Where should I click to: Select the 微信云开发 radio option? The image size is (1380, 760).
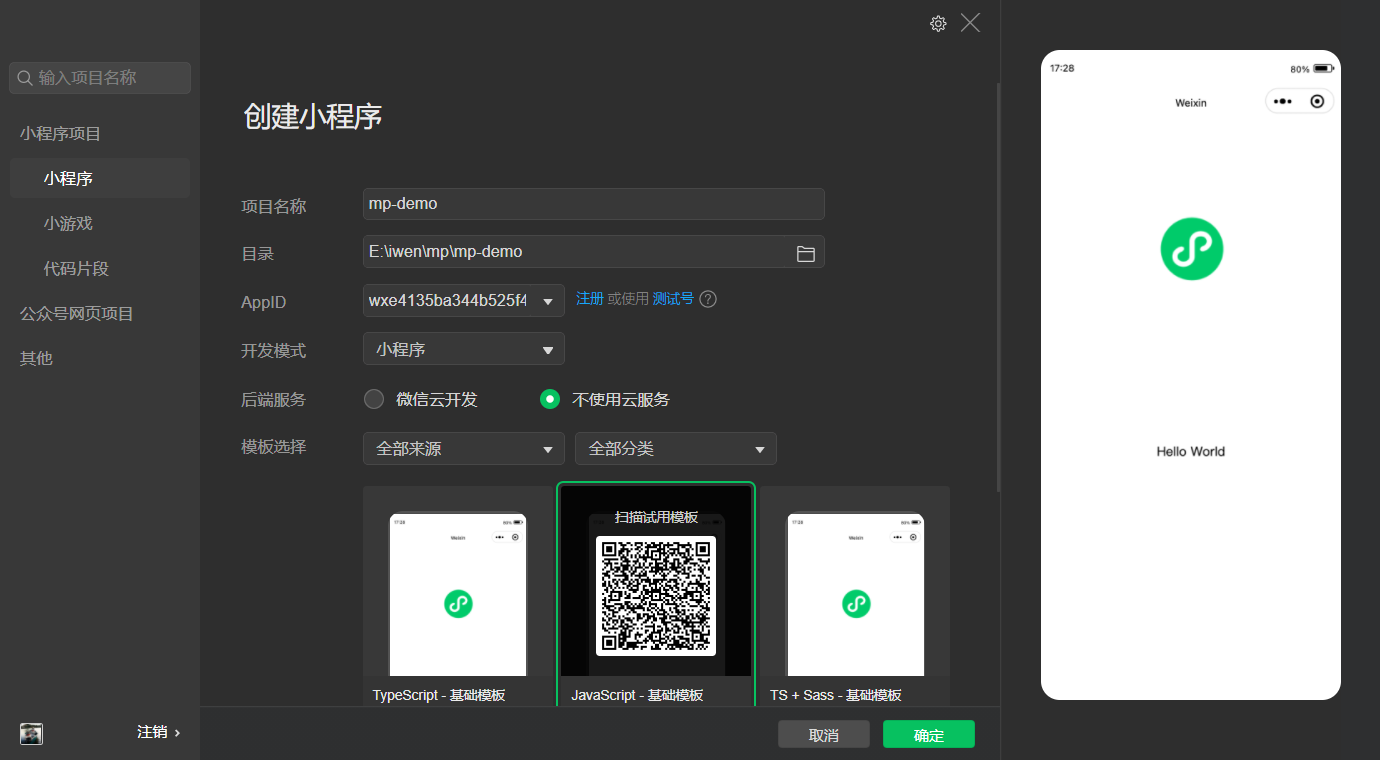(374, 399)
